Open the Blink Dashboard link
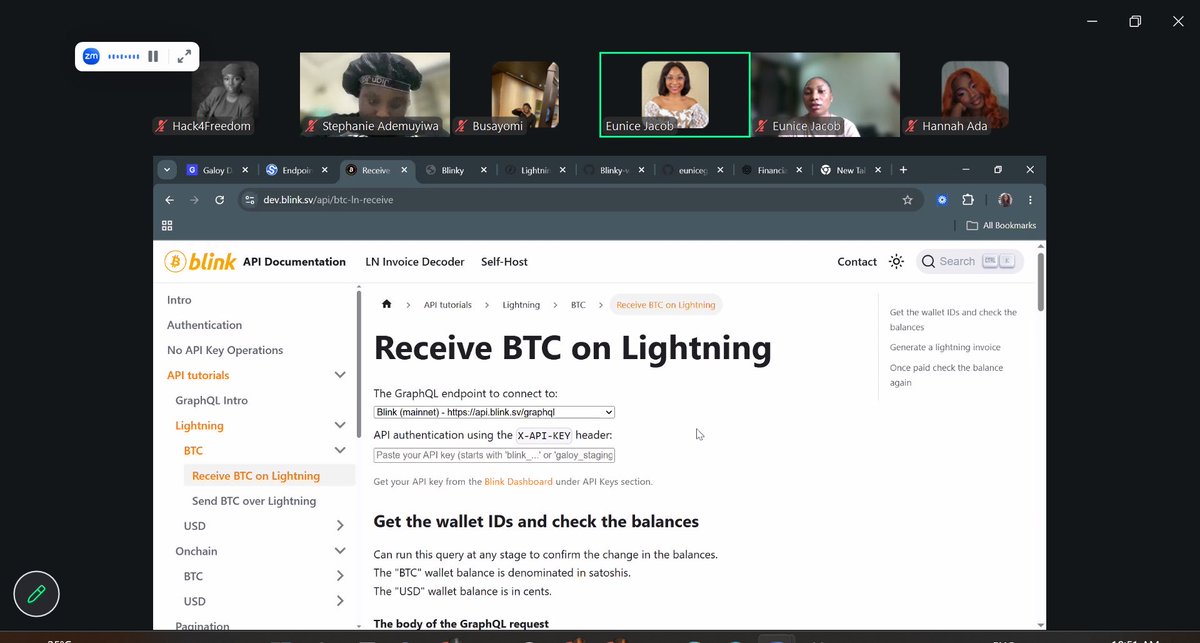 click(518, 481)
